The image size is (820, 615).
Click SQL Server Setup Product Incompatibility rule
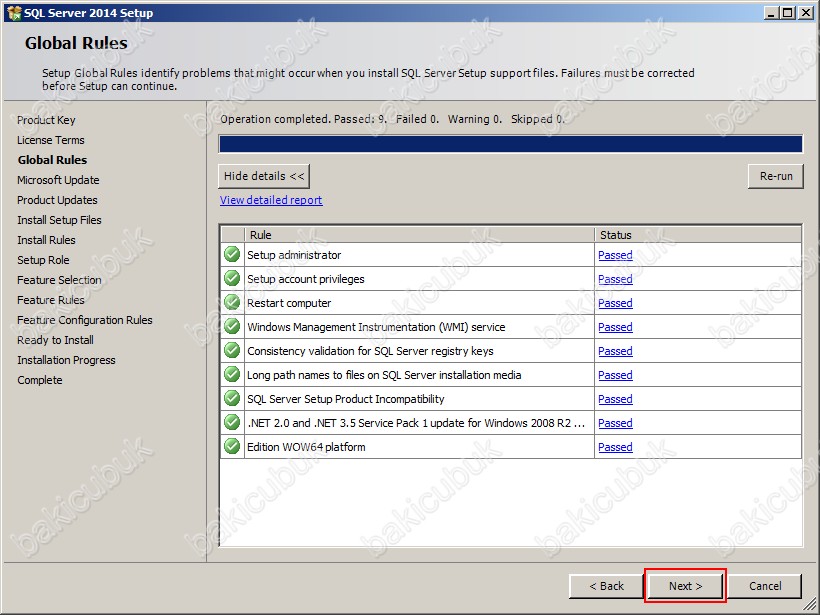[346, 400]
